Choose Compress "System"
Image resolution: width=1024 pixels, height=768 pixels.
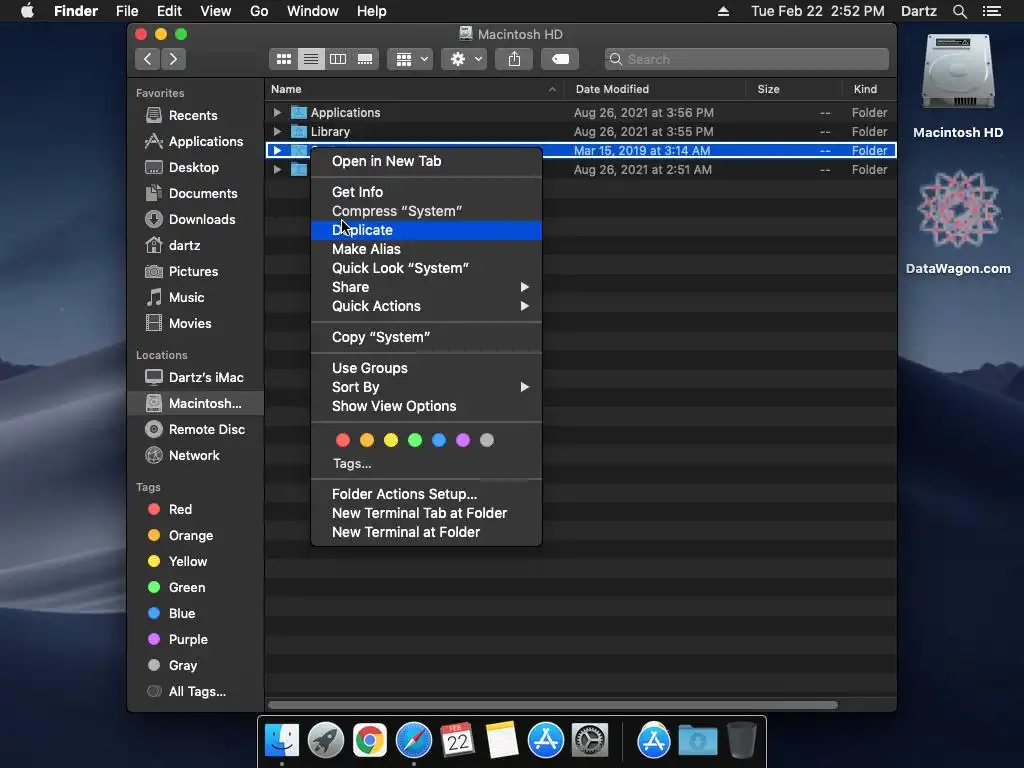(426, 211)
